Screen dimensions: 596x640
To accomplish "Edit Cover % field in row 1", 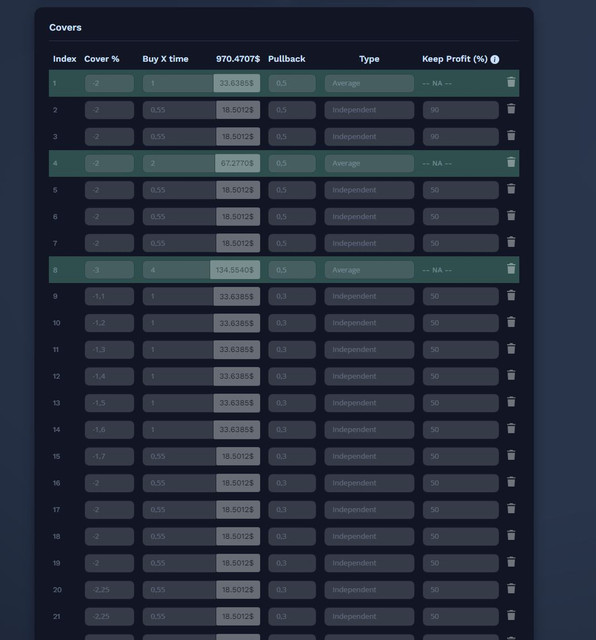I will [109, 83].
